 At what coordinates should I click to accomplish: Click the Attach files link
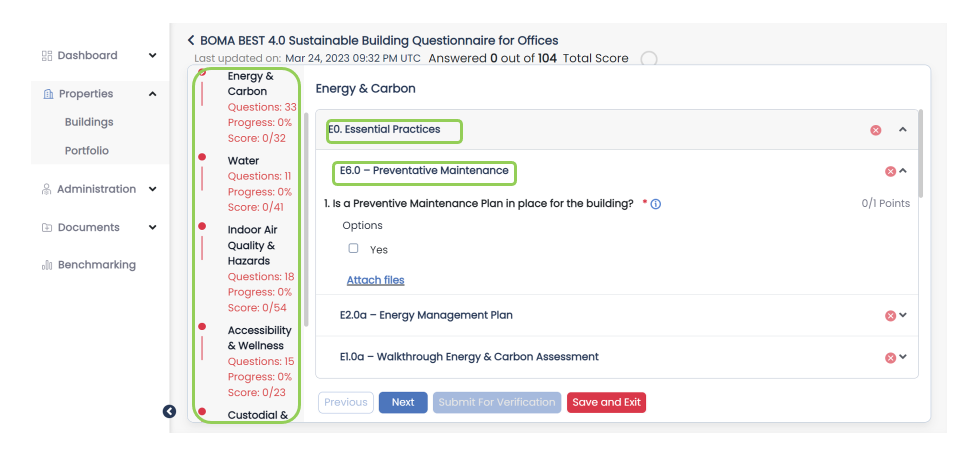tap(375, 280)
